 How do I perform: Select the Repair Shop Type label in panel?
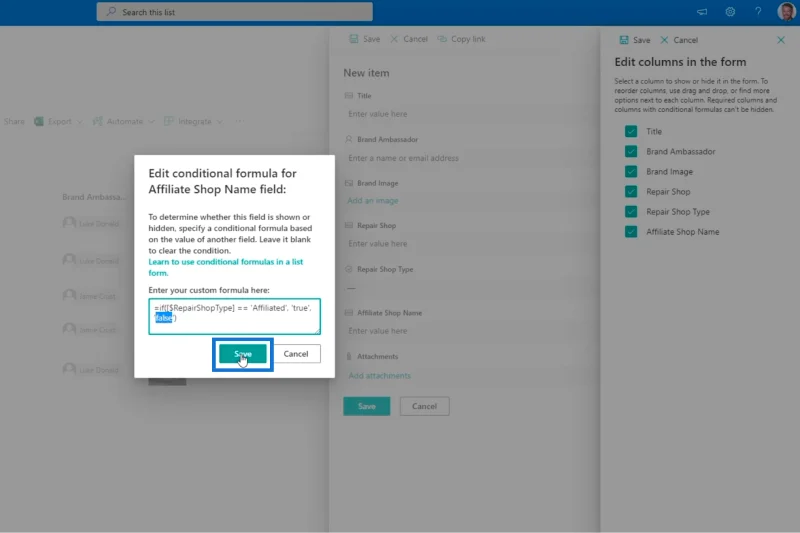tap(678, 212)
